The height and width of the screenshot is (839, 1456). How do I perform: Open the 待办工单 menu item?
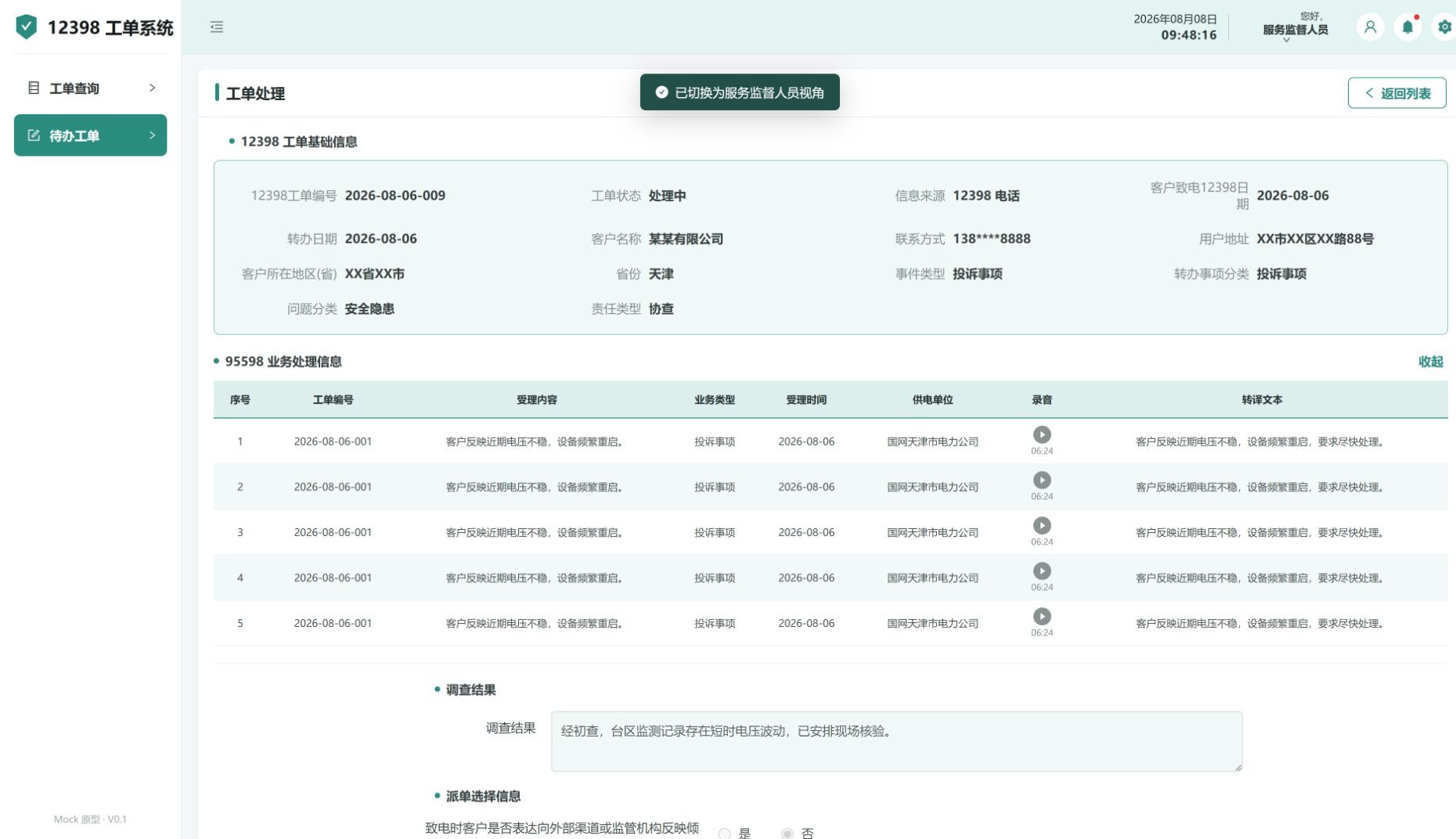pyautogui.click(x=90, y=135)
